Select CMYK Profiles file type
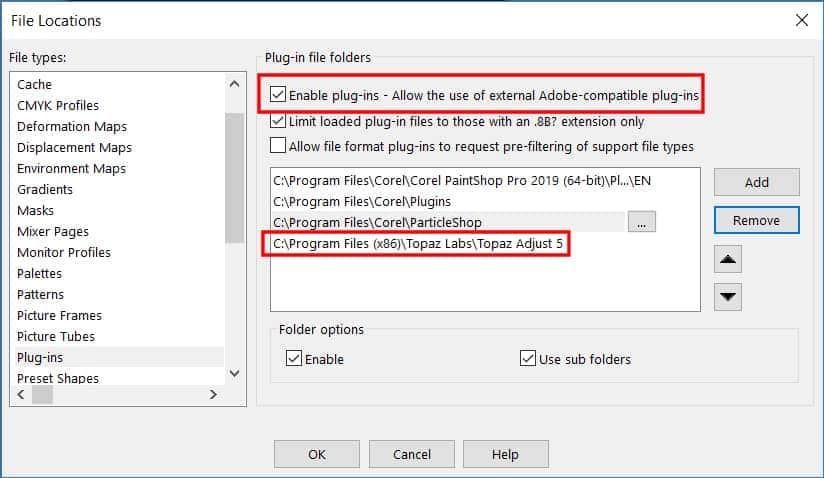Screen dimensions: 824x478 (x=58, y=105)
